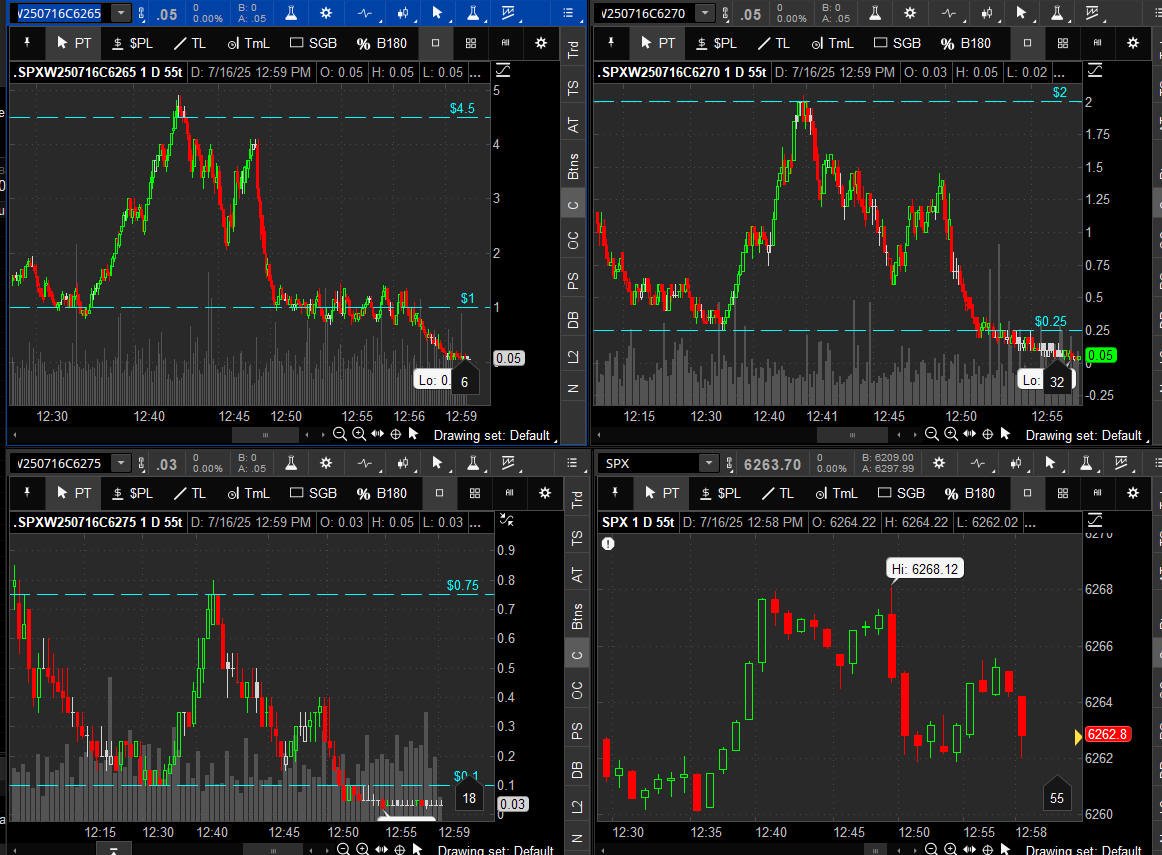Expand the C6265 symbol selector dropdown arrow

click(x=121, y=13)
